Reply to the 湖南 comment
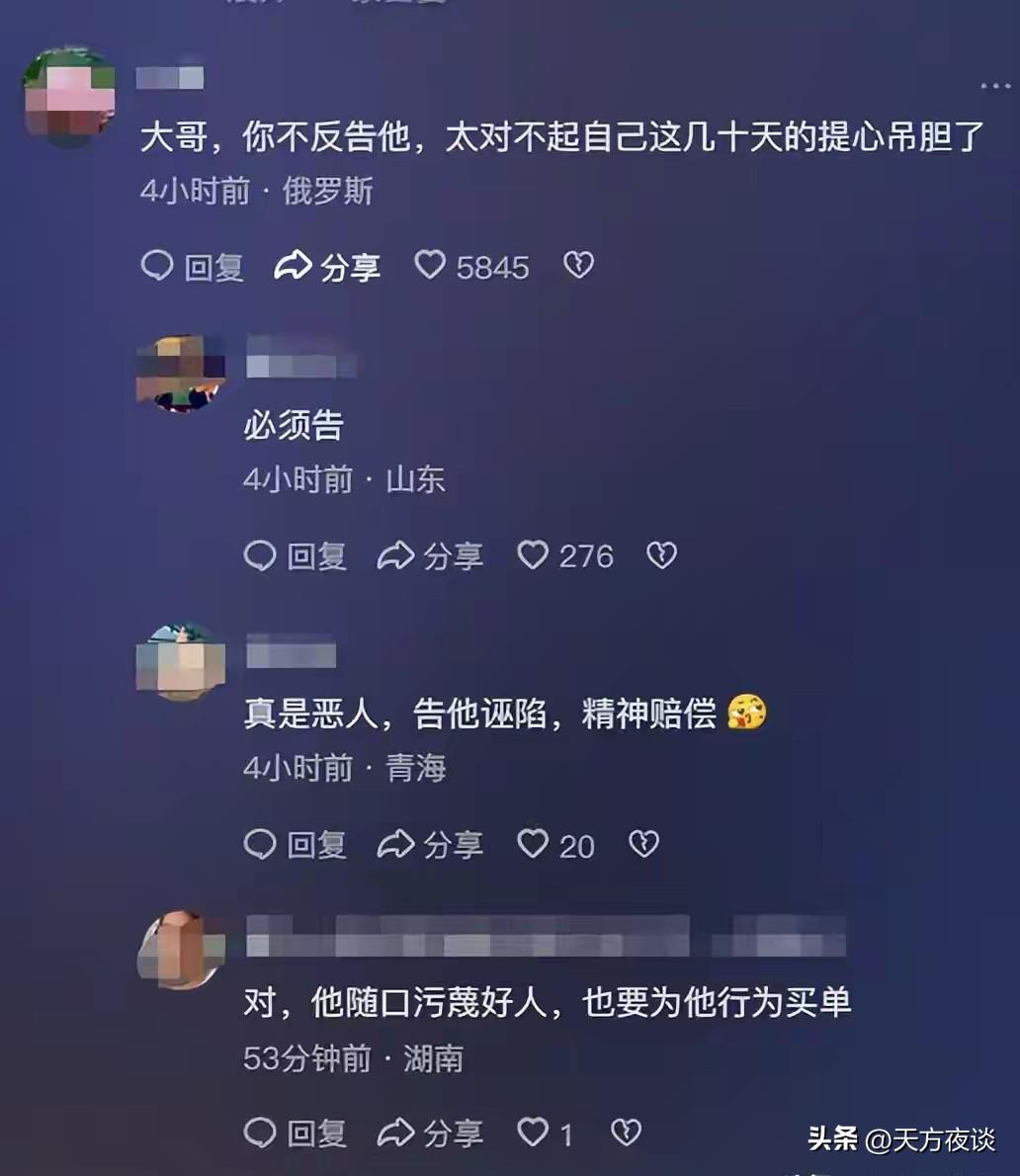This screenshot has height=1176, width=1020. click(x=296, y=1133)
